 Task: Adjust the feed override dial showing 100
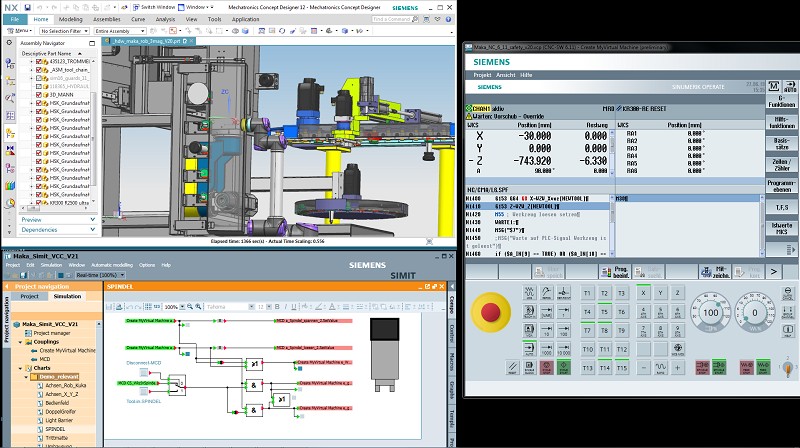tap(711, 312)
